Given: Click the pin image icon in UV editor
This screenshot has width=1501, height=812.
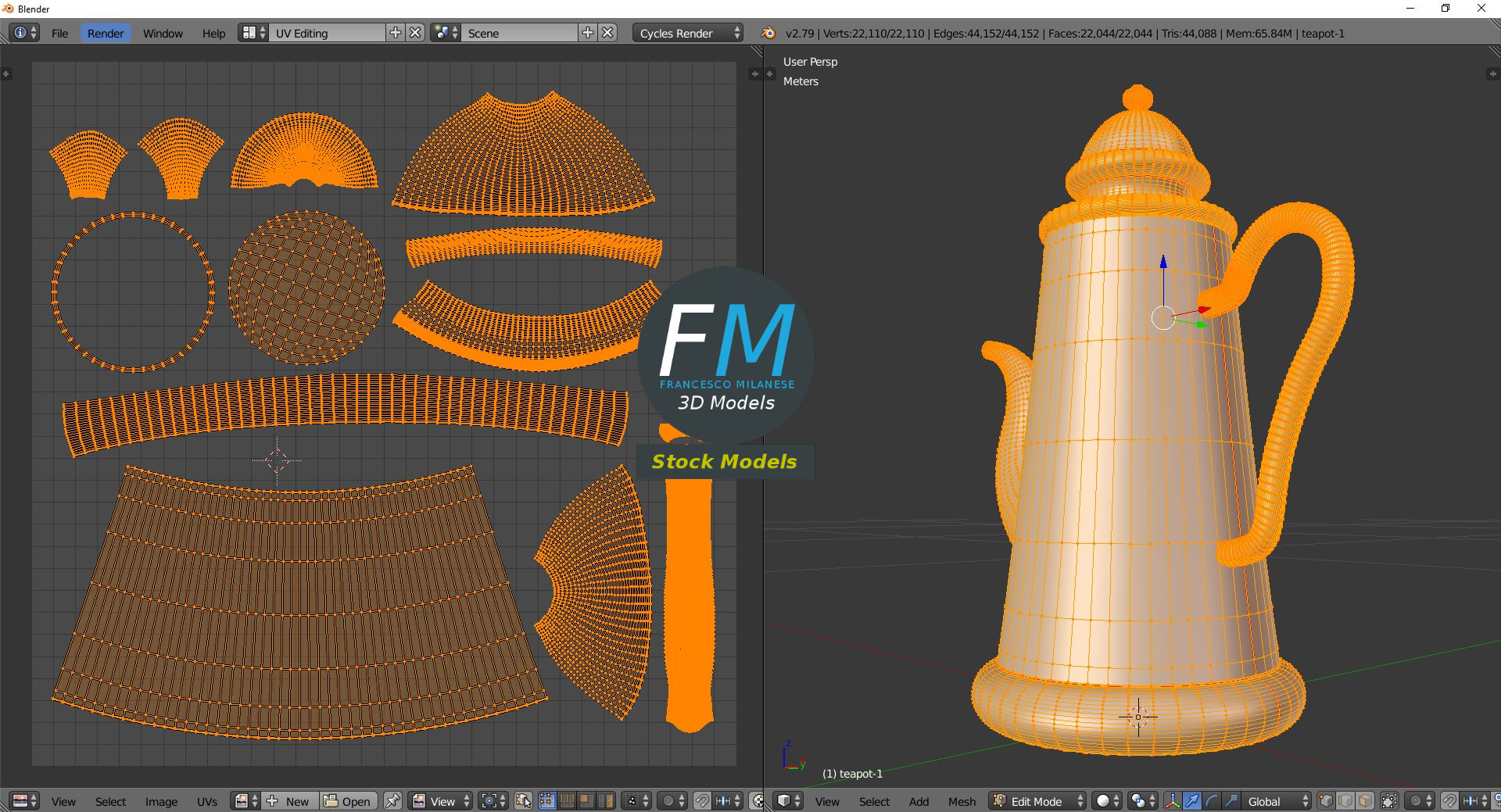Looking at the screenshot, I should [x=392, y=801].
